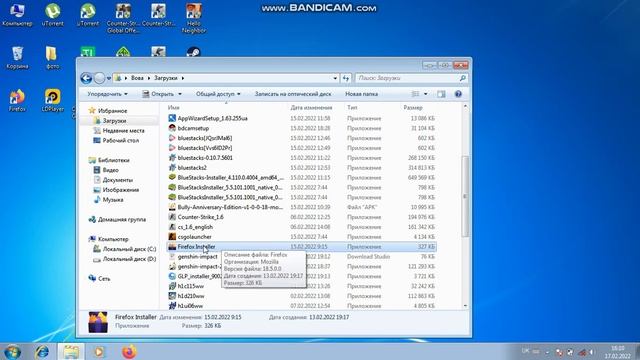Click the Back navigation arrow in Explorer
Screen dimensions: 640x360
[86, 78]
